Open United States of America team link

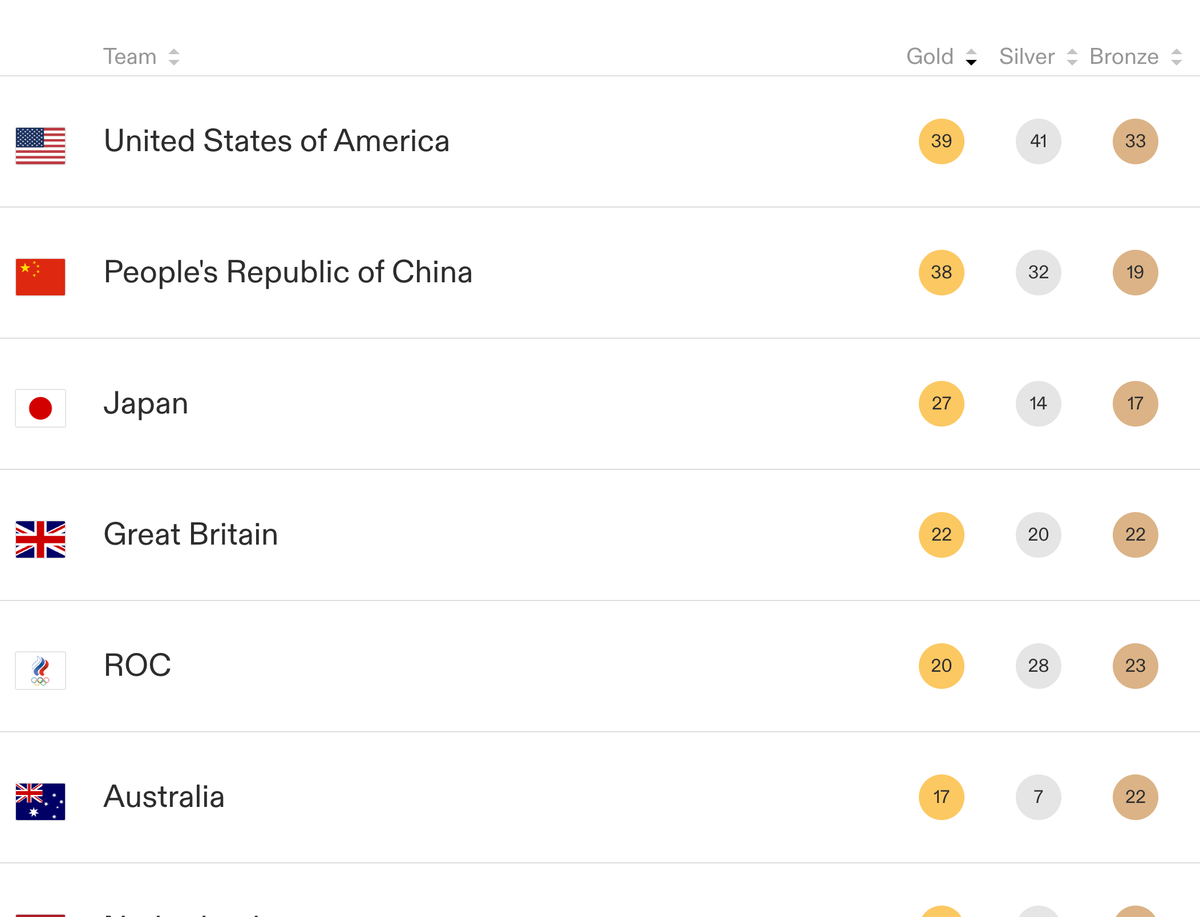click(x=277, y=141)
